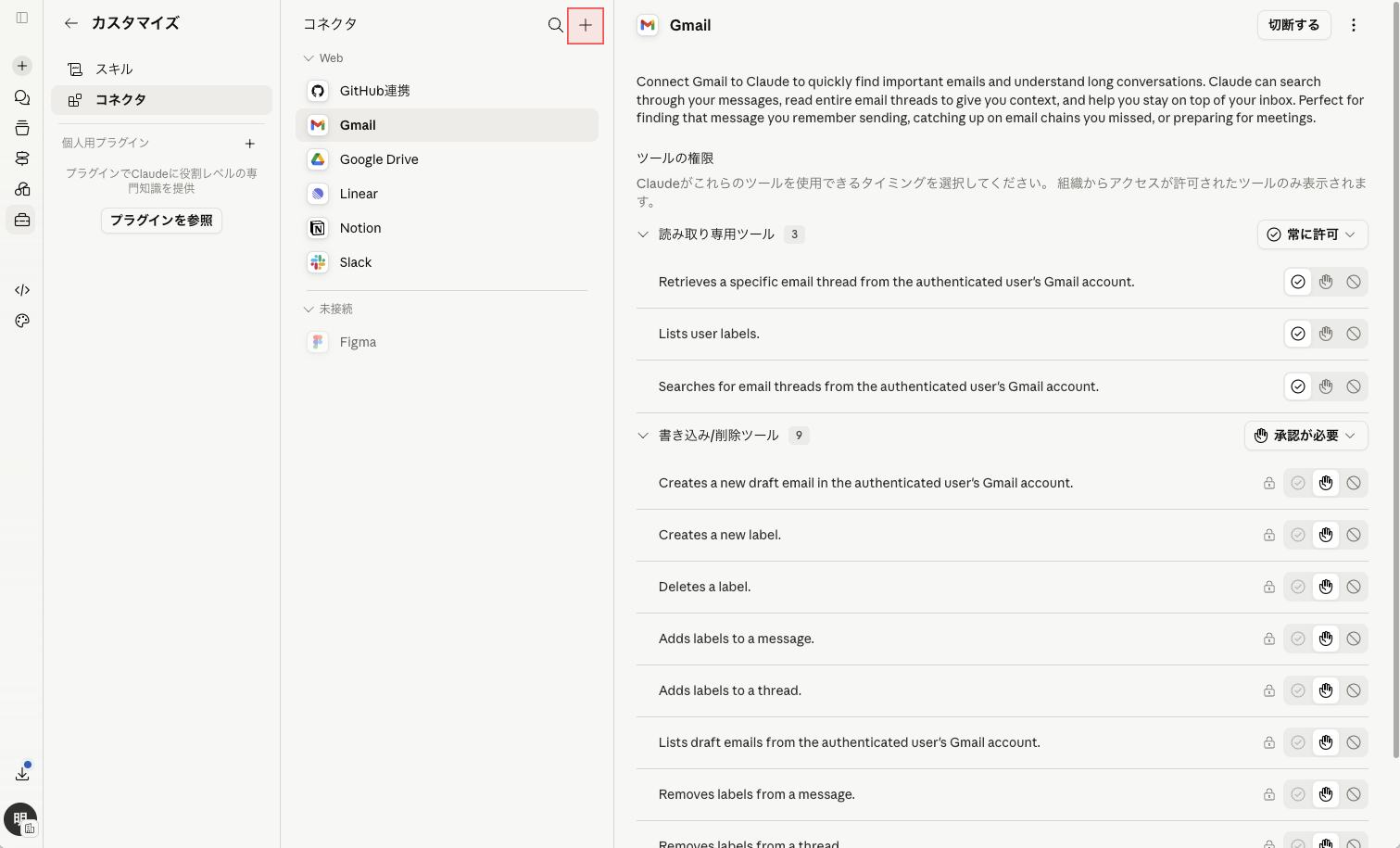The height and width of the screenshot is (848, 1400).
Task: Click the palette icon in left rail
Action: coord(22,321)
